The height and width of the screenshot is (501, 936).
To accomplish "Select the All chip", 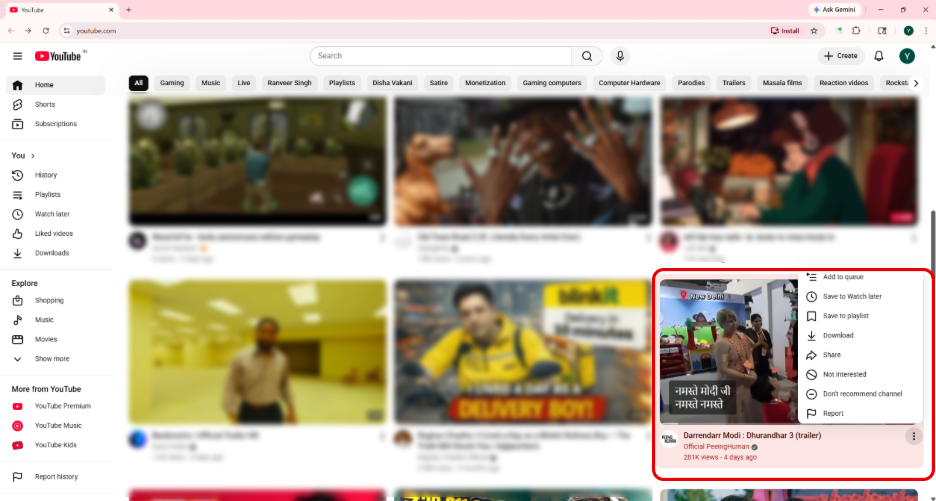I will (x=138, y=83).
